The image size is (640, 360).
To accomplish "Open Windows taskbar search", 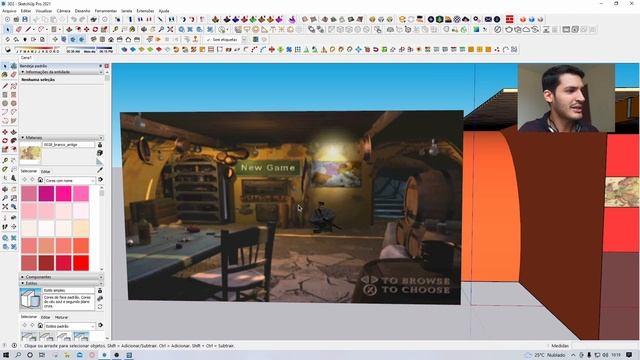I will click(x=18, y=355).
